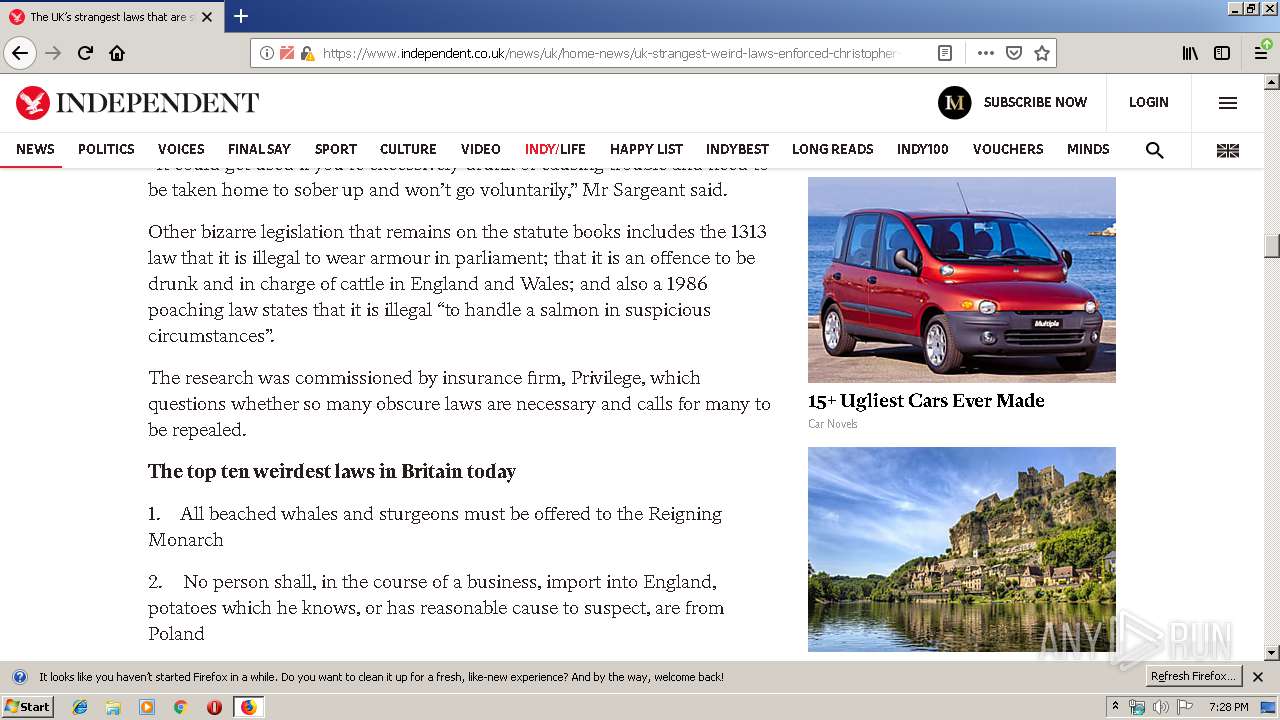Click SUBSCRIBE NOW link

(x=1035, y=102)
